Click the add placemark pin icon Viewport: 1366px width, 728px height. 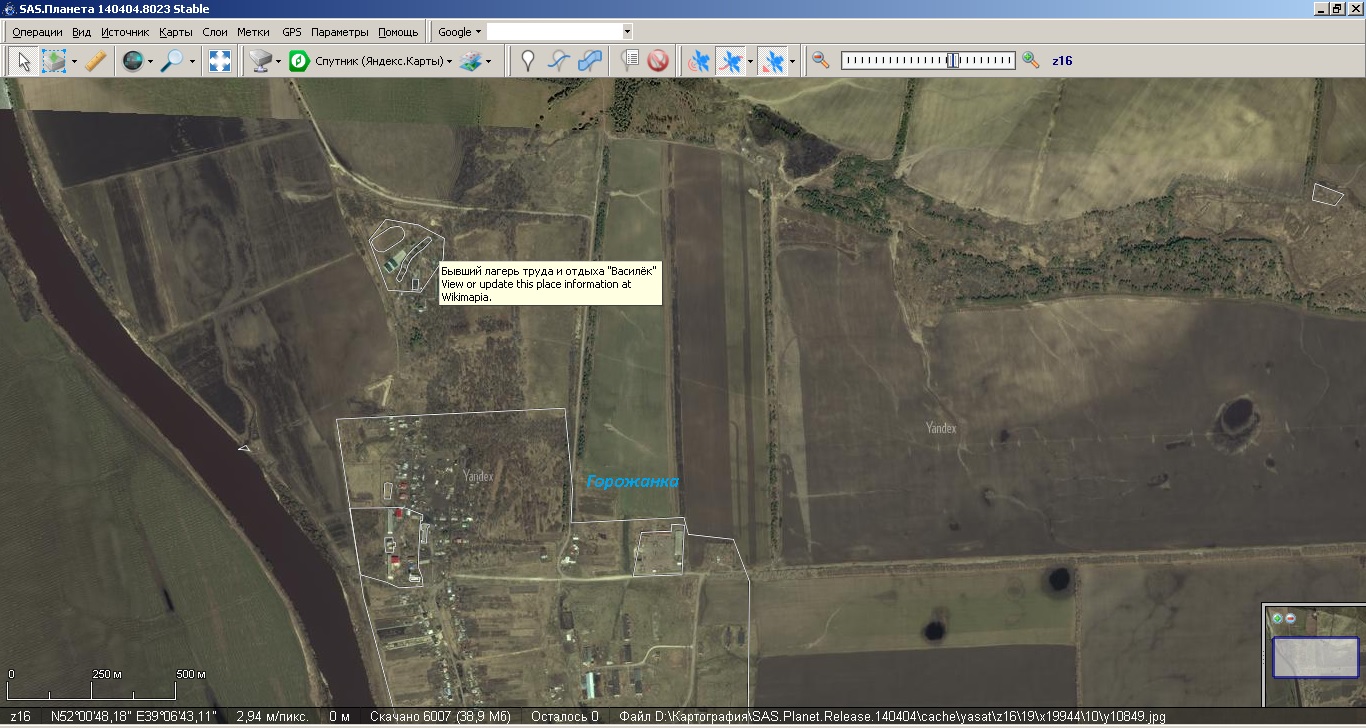click(528, 61)
